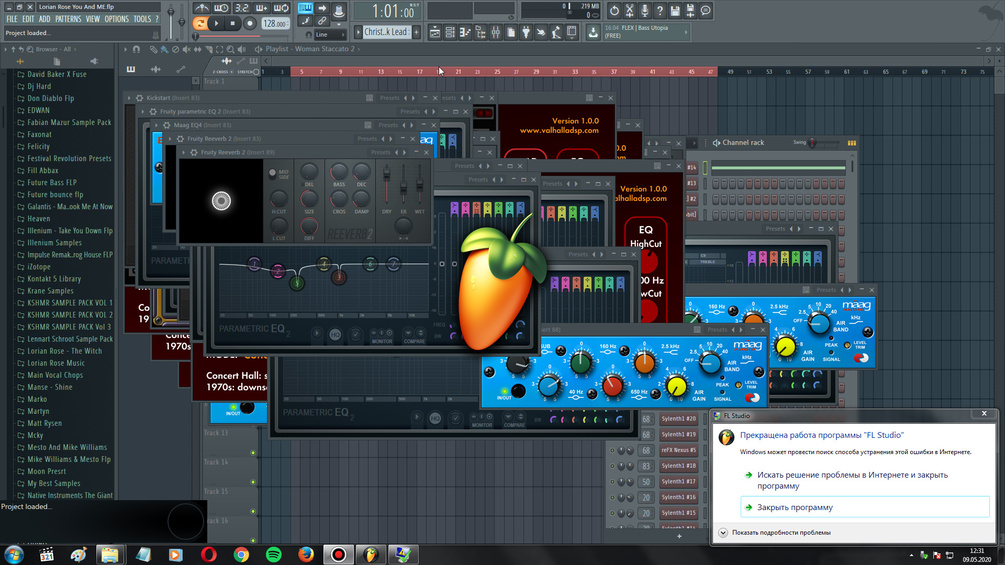Open the Christ..k Lead pattern selector
This screenshot has width=1005, height=565.
[385, 31]
